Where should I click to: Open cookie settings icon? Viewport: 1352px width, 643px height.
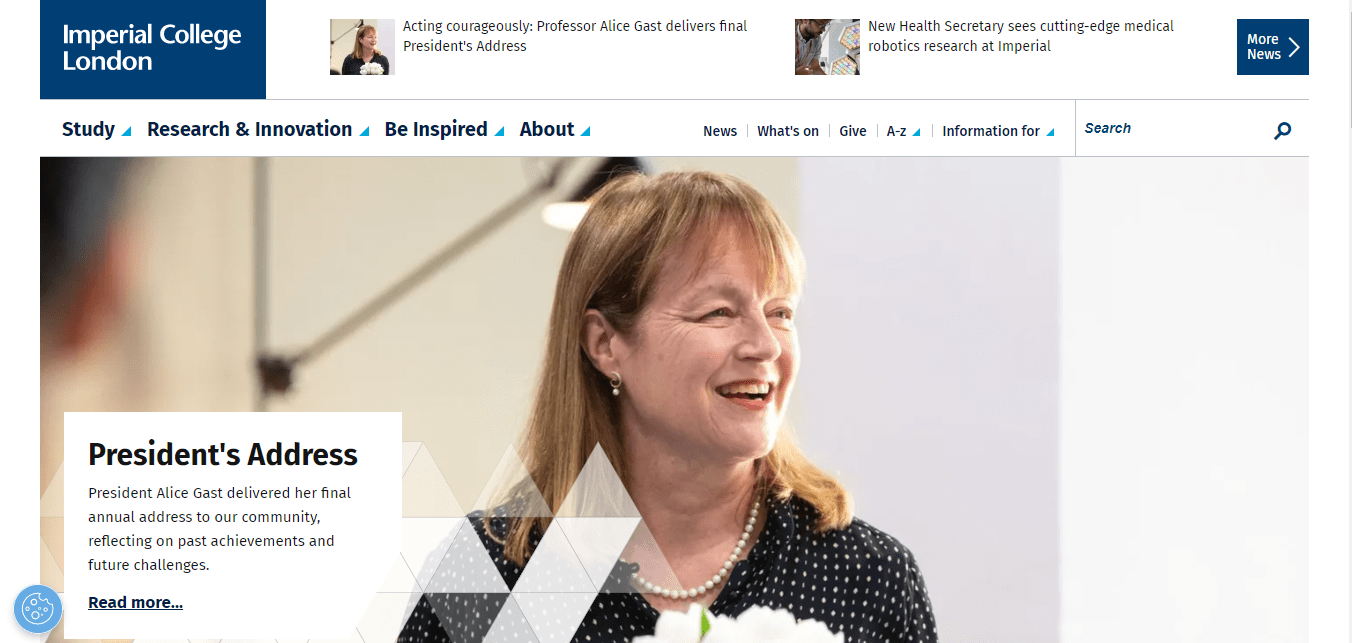[x=38, y=609]
